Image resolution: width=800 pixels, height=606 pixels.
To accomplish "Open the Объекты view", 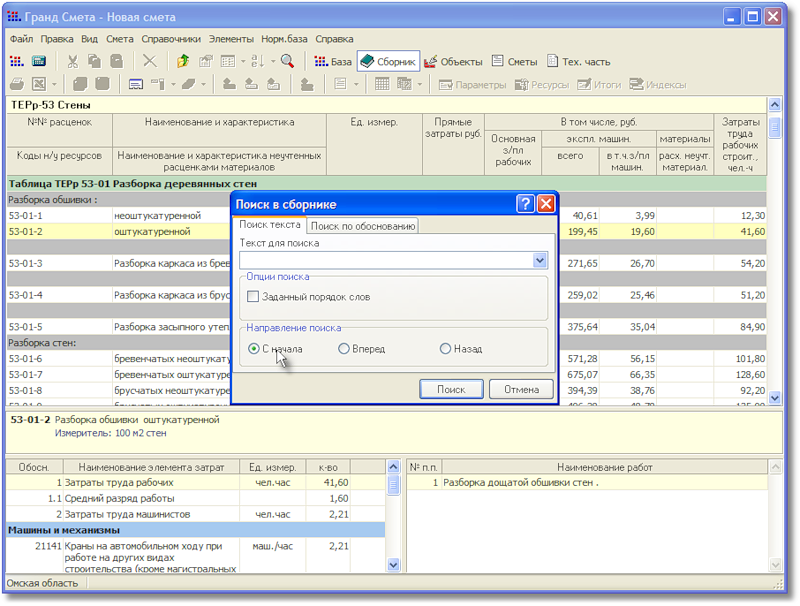I will [453, 62].
